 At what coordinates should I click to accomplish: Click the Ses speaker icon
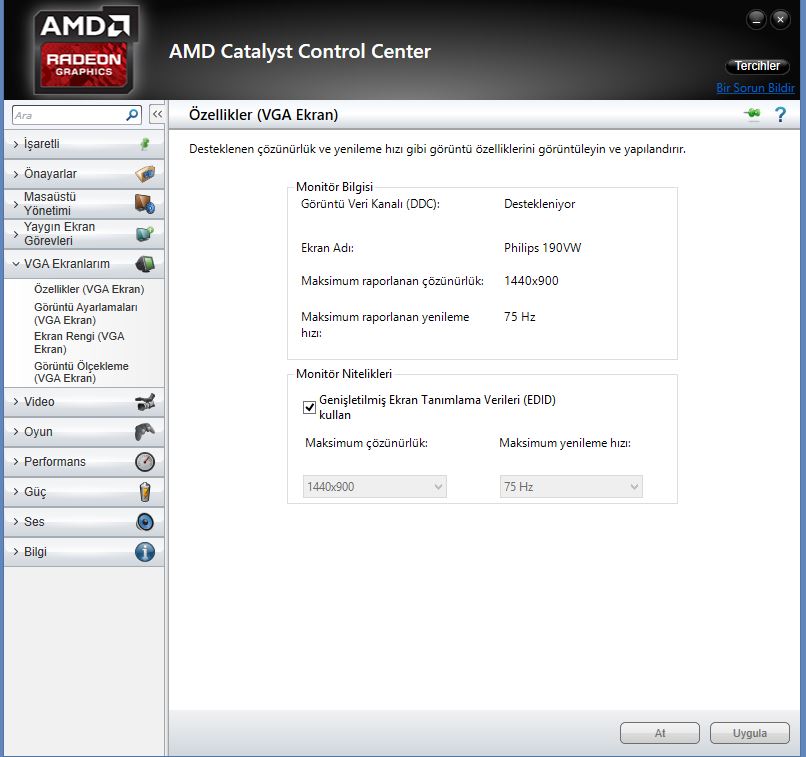pyautogui.click(x=145, y=522)
